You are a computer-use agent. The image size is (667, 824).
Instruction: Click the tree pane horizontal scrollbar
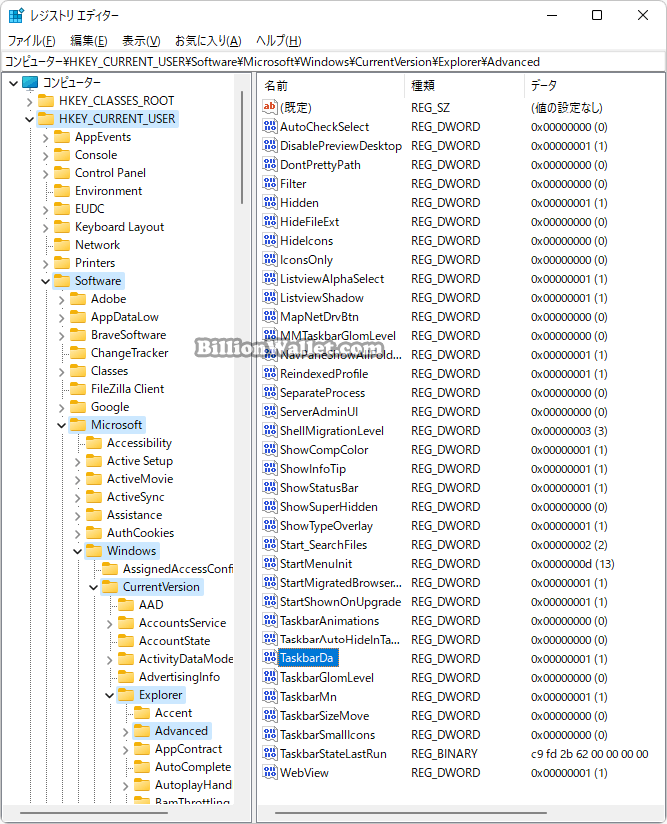(94, 812)
